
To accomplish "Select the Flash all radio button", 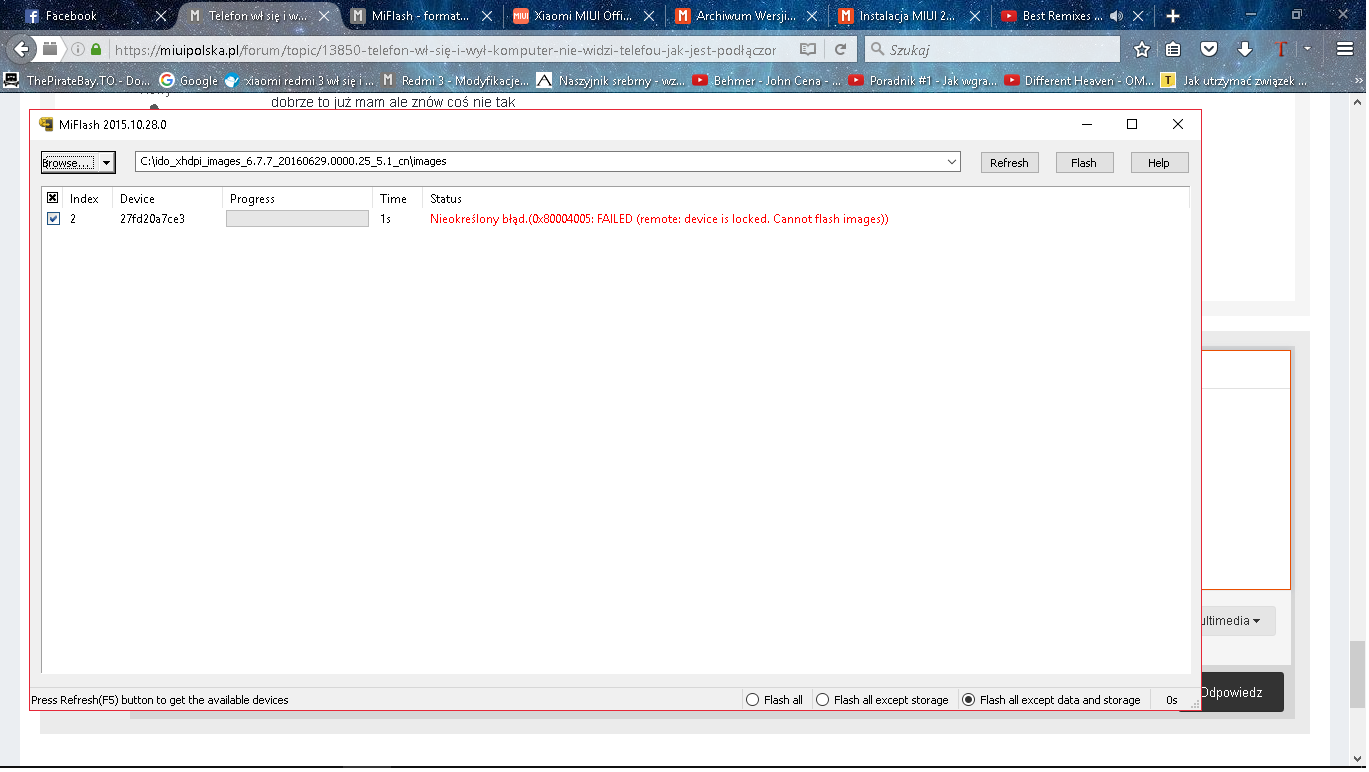I will (x=753, y=700).
